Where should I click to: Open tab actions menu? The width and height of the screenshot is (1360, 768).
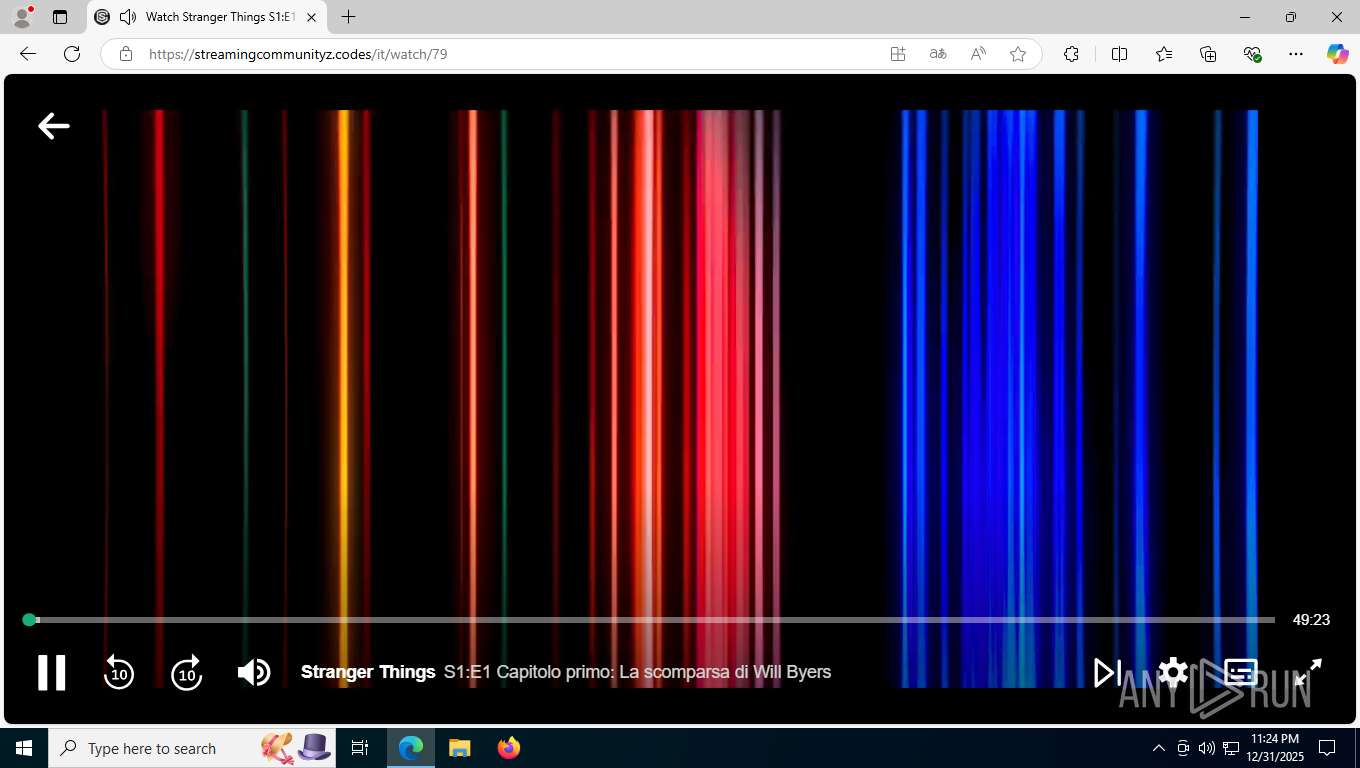(x=60, y=17)
